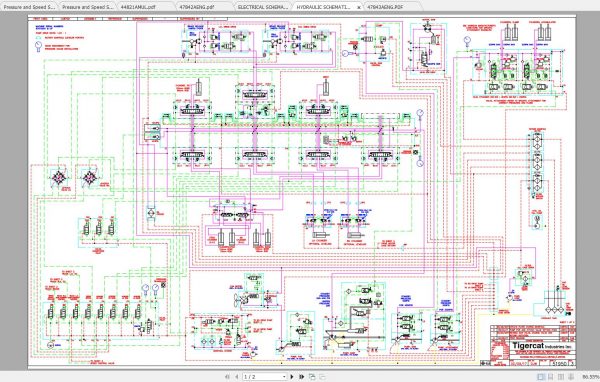The image size is (600, 382).
Task: Go to the previous page
Action: click(x=237, y=377)
